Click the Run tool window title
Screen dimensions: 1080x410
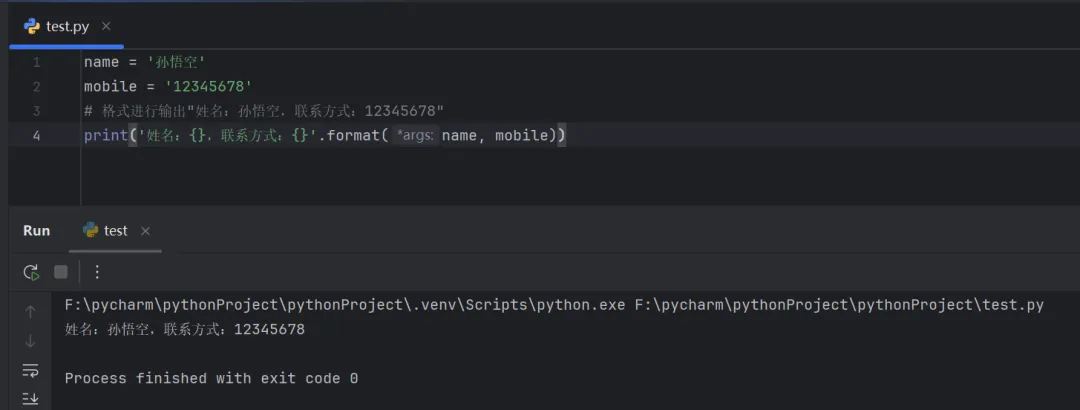point(37,231)
